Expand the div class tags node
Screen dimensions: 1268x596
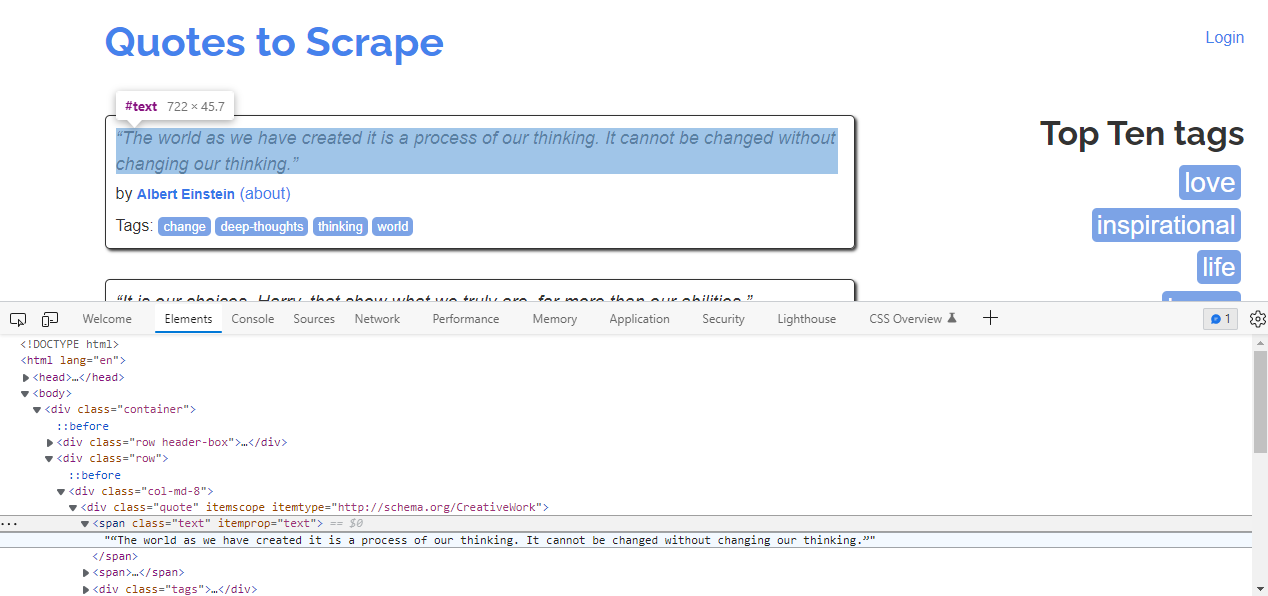coord(86,589)
